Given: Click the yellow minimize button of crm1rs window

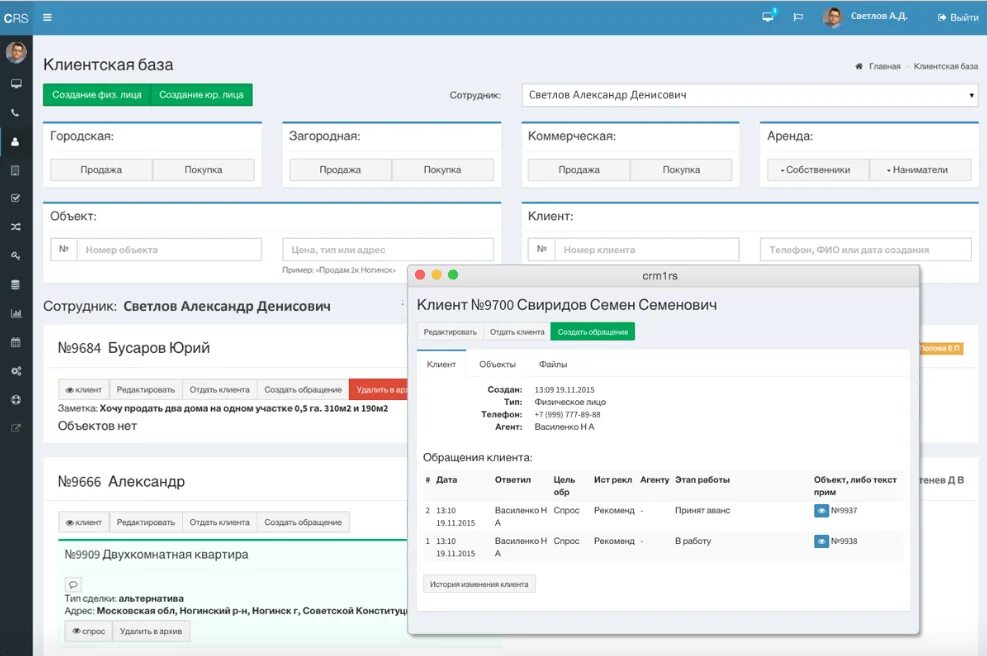Looking at the screenshot, I should [436, 274].
